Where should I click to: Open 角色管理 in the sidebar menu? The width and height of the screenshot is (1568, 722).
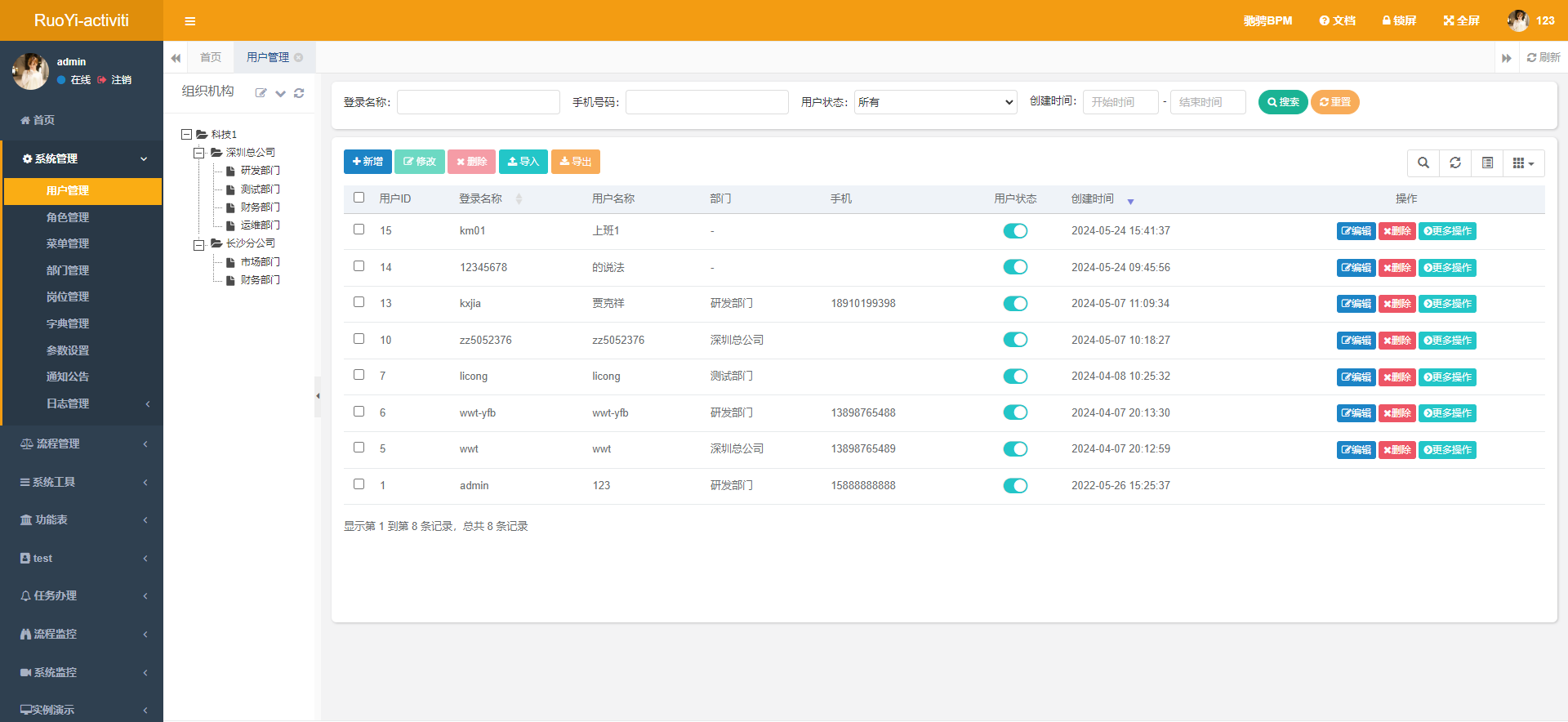[67, 217]
